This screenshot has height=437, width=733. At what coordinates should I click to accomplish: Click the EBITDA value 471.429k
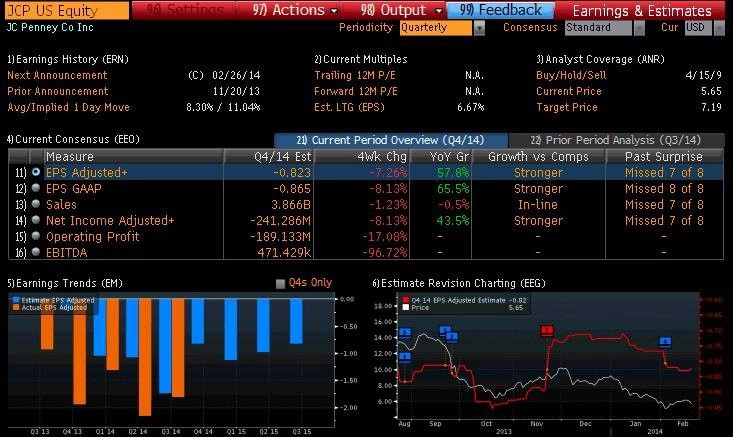(284, 252)
